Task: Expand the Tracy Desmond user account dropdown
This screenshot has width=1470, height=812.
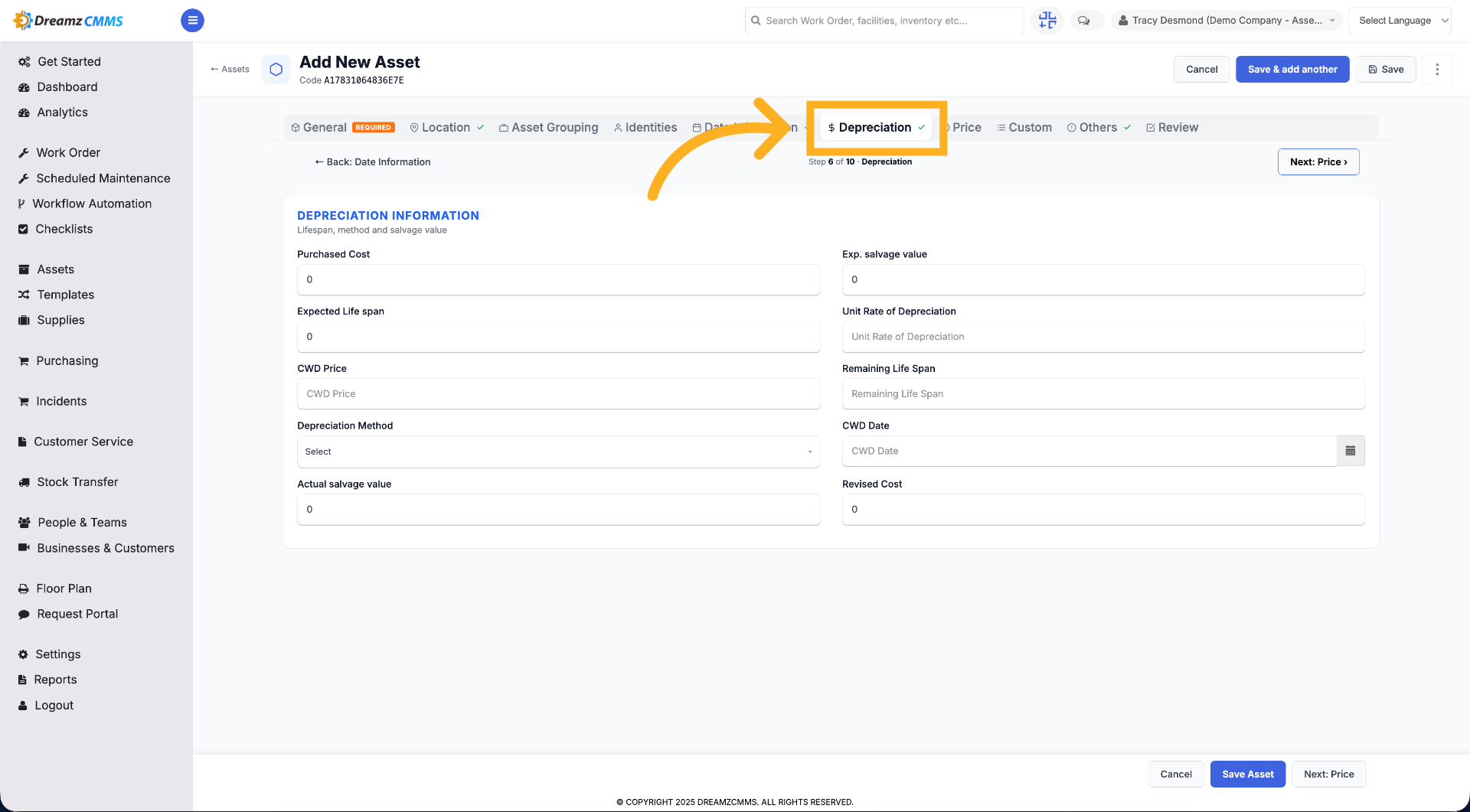Action: (x=1227, y=21)
